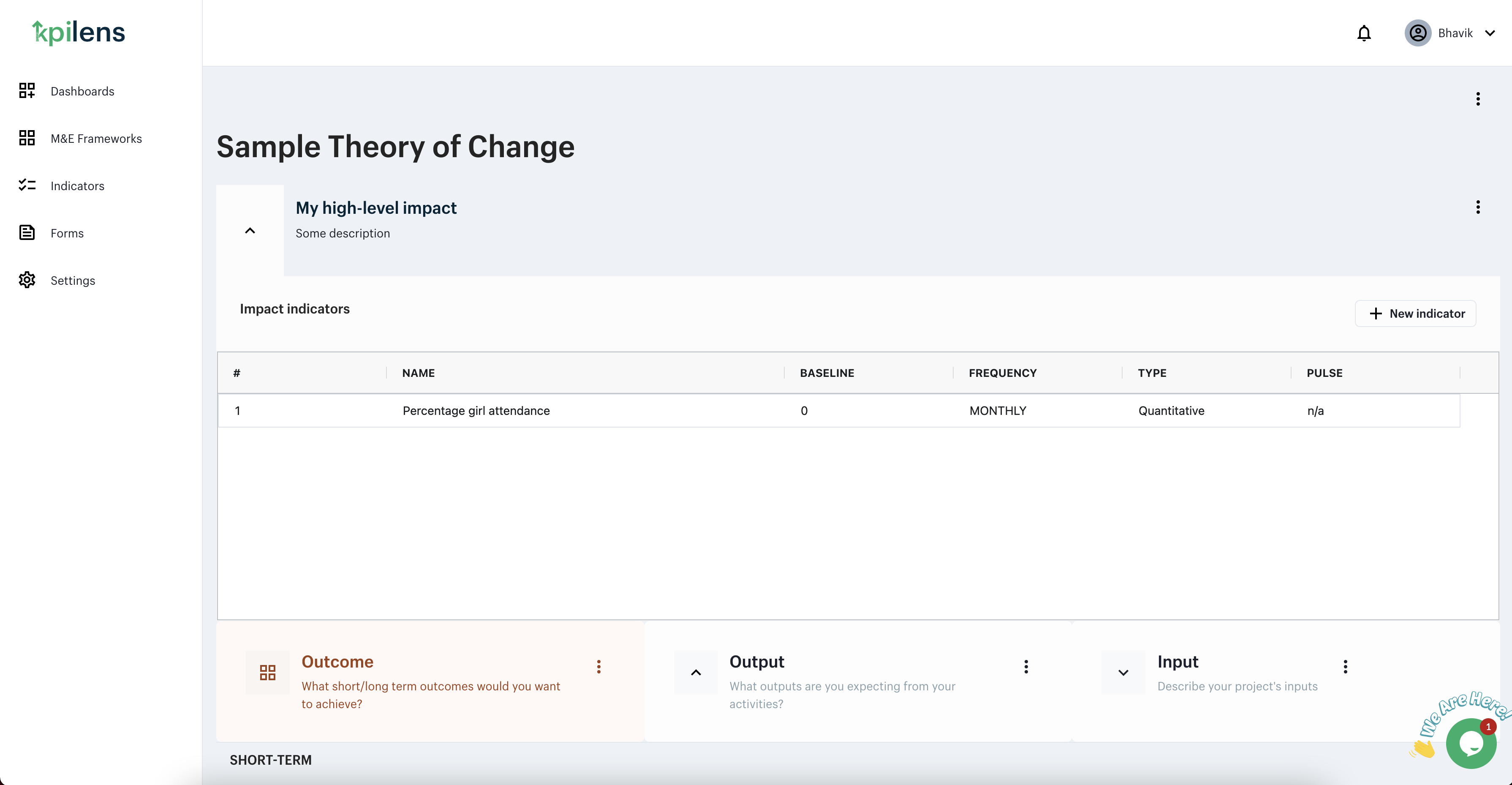Screen dimensions: 1512x785
Task: Expand the Input section chevron
Action: [1123, 672]
